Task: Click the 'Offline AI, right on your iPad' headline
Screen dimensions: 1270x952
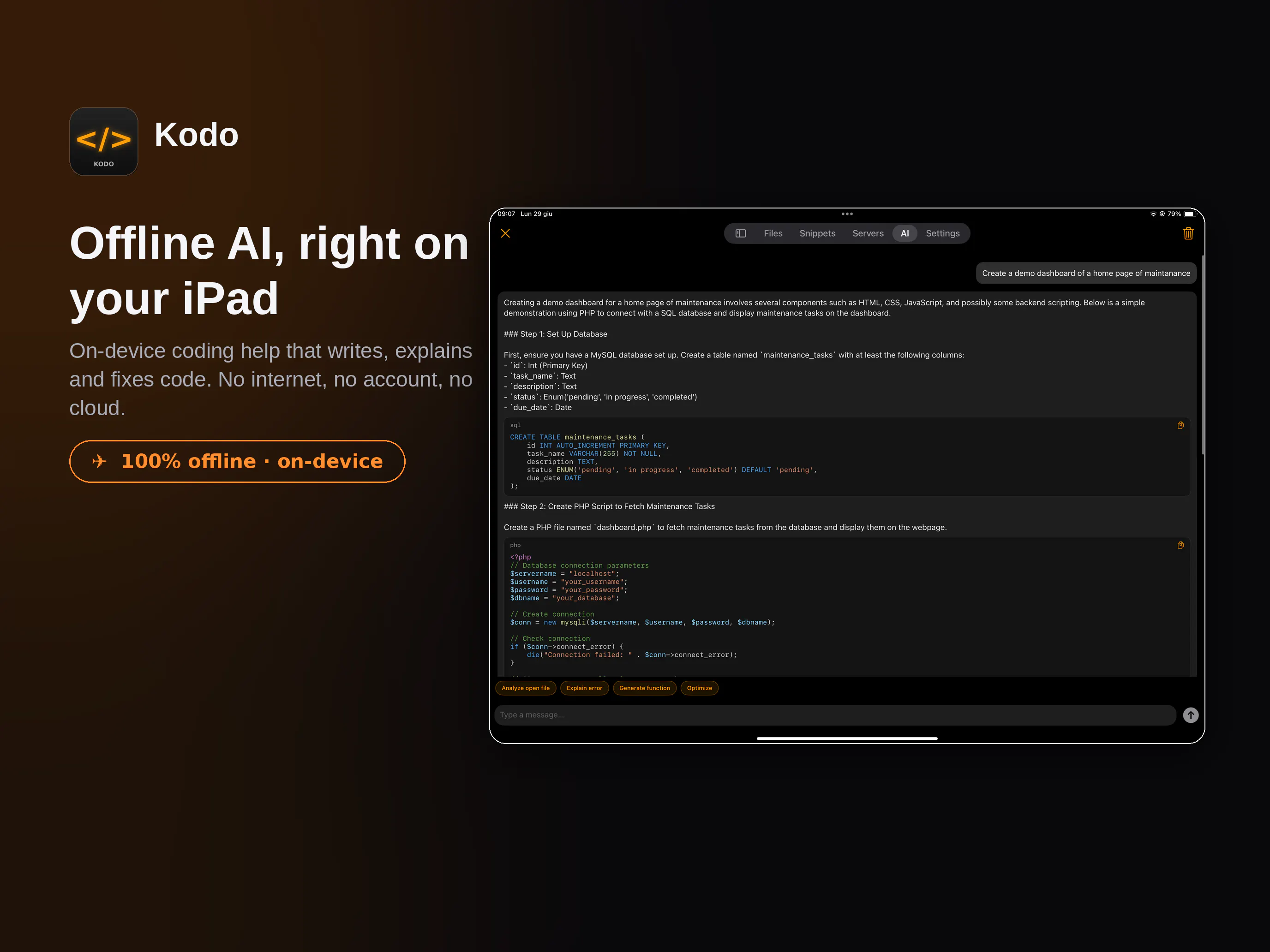Action: pos(269,270)
